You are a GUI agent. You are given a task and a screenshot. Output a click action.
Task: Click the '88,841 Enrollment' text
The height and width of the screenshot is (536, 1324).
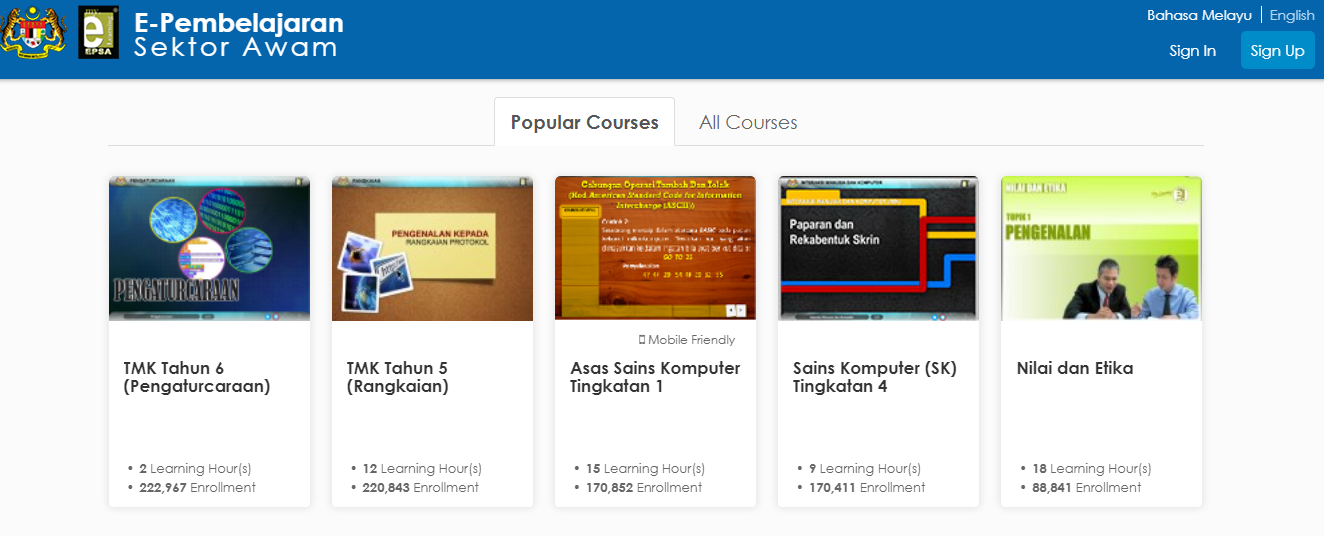[1086, 487]
